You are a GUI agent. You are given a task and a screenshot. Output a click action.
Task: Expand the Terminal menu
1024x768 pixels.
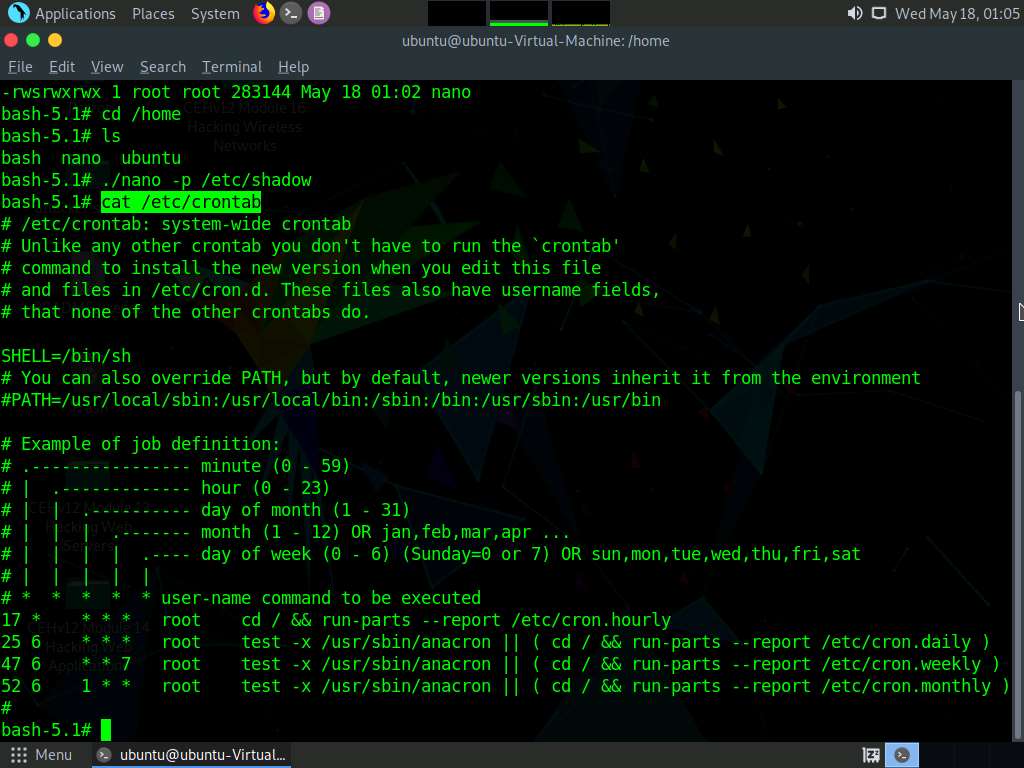[x=232, y=67]
